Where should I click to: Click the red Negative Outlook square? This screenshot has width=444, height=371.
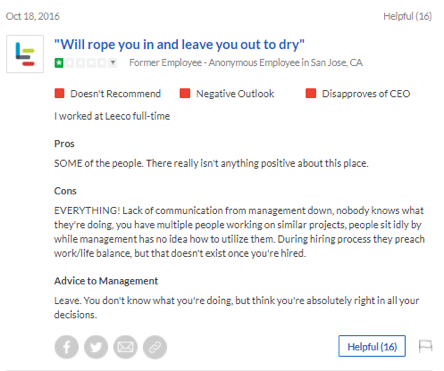[x=185, y=93]
